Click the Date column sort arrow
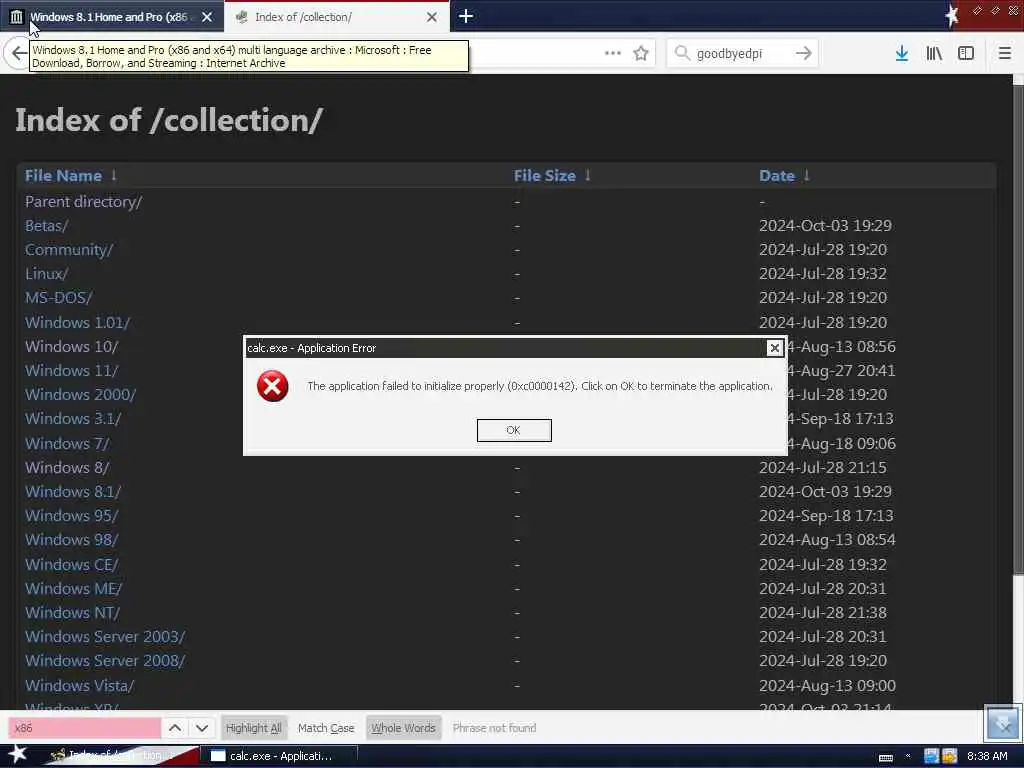 point(807,175)
